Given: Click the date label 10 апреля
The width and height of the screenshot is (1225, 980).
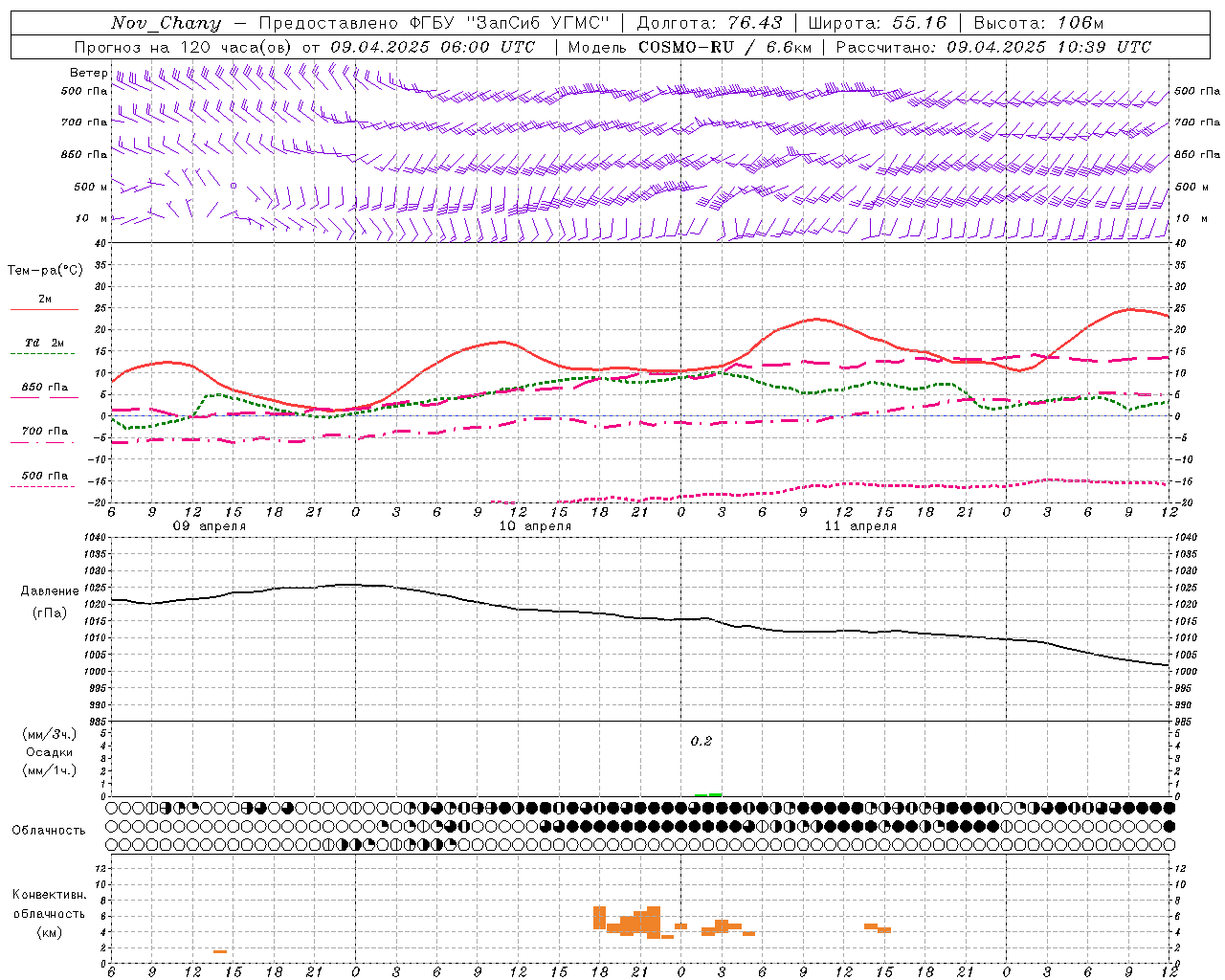Looking at the screenshot, I should click(535, 526).
